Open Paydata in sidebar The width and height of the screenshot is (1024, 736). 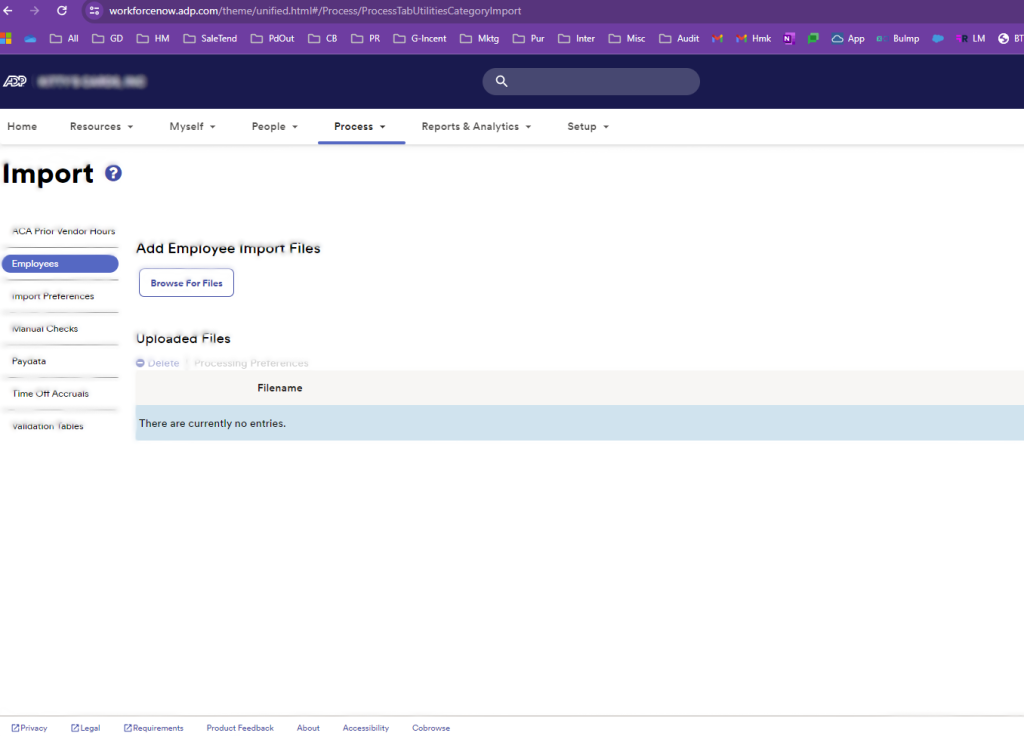tap(29, 360)
